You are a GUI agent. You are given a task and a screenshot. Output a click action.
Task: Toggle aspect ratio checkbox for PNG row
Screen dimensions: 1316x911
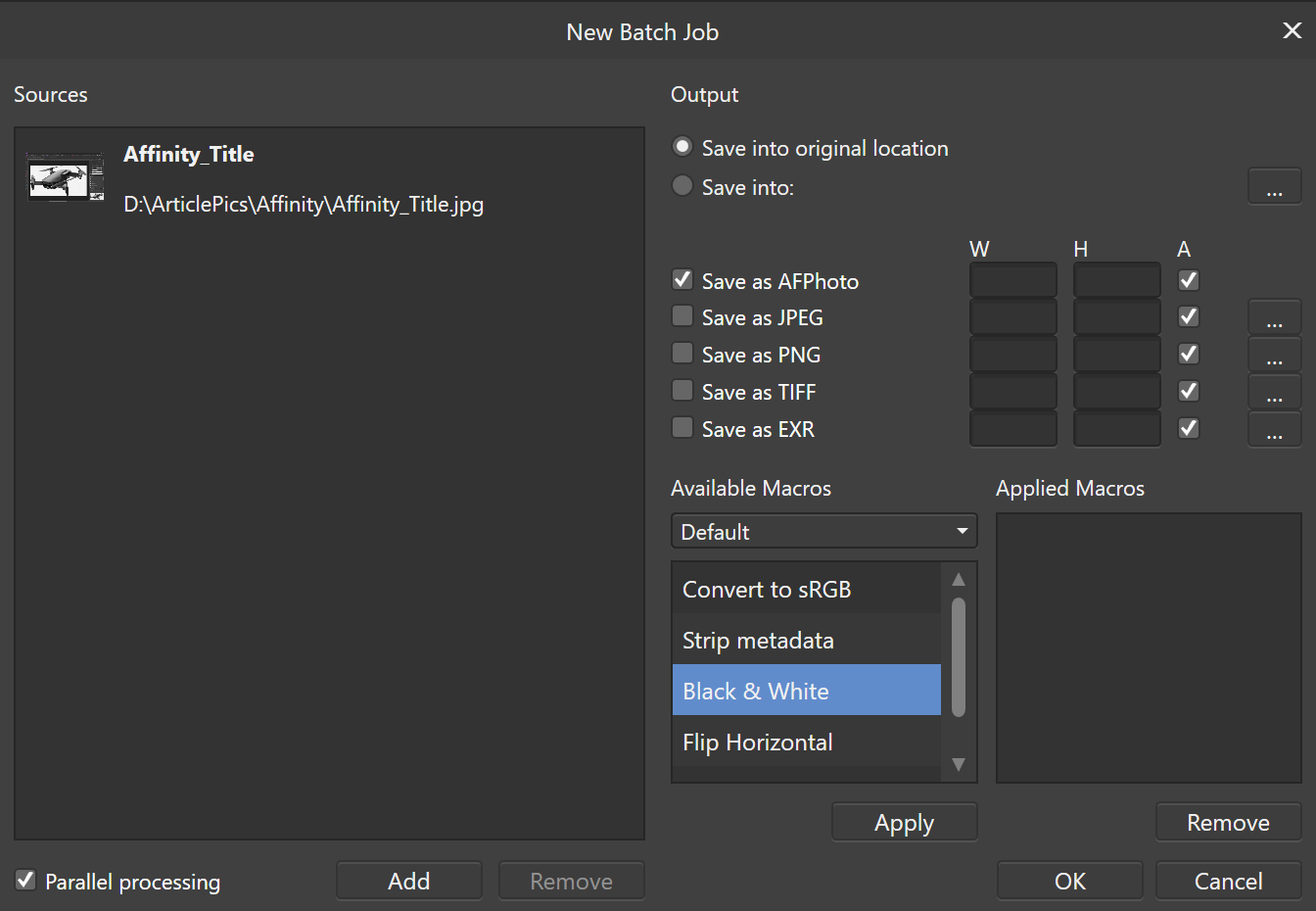tap(1189, 354)
